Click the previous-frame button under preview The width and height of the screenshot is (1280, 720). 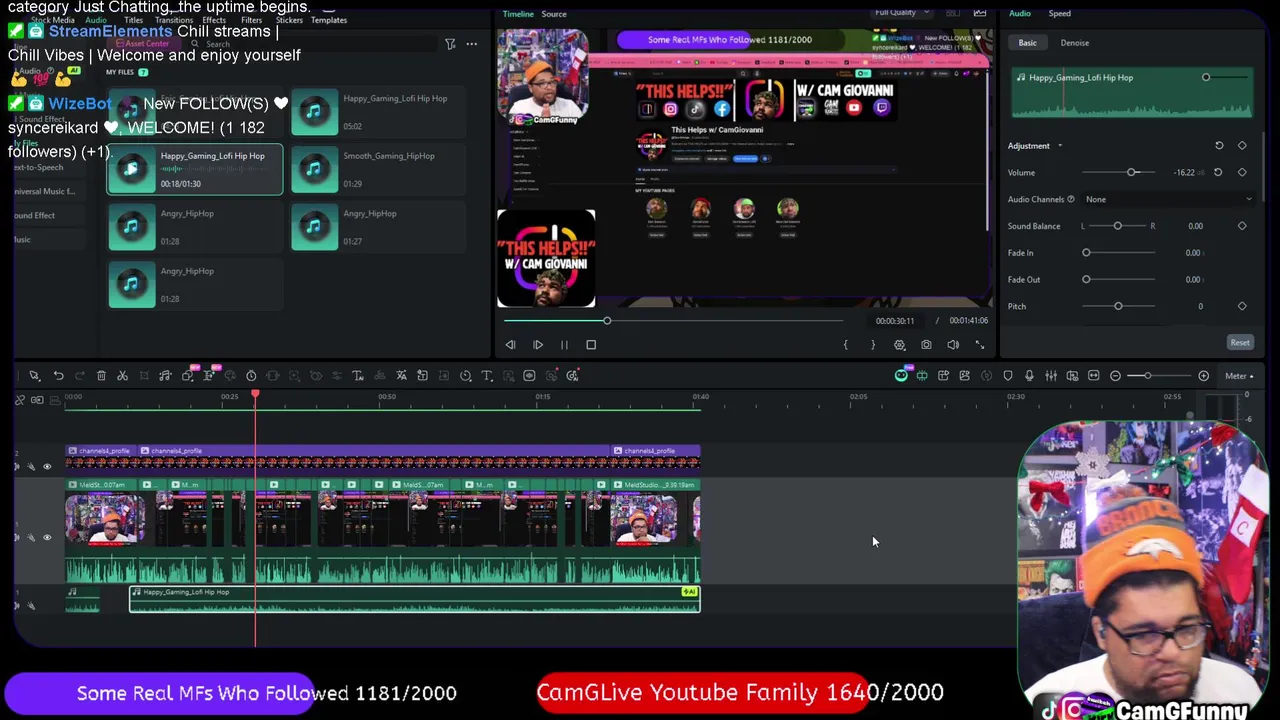pyautogui.click(x=510, y=345)
